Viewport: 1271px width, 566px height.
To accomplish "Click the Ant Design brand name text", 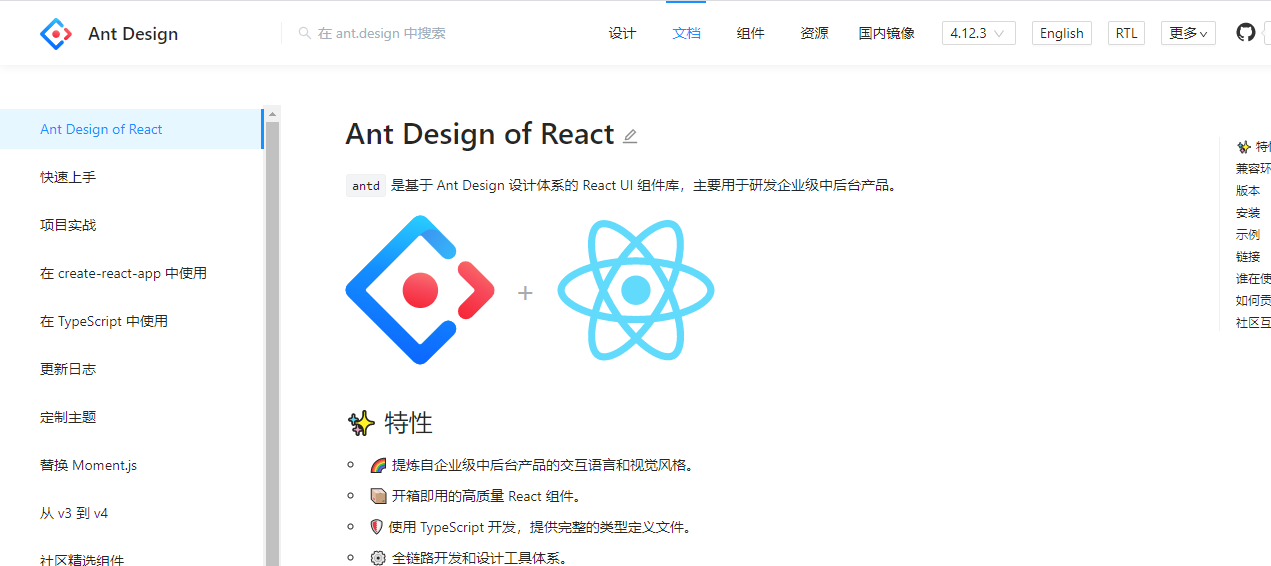I will click(133, 34).
